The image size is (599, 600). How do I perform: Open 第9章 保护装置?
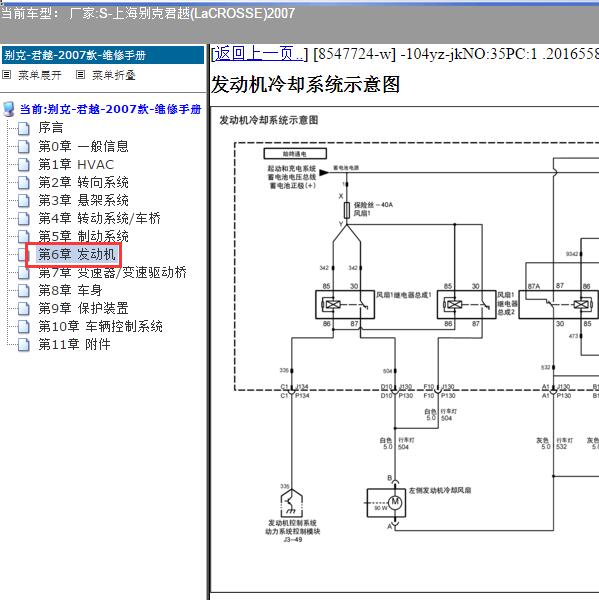(x=83, y=308)
